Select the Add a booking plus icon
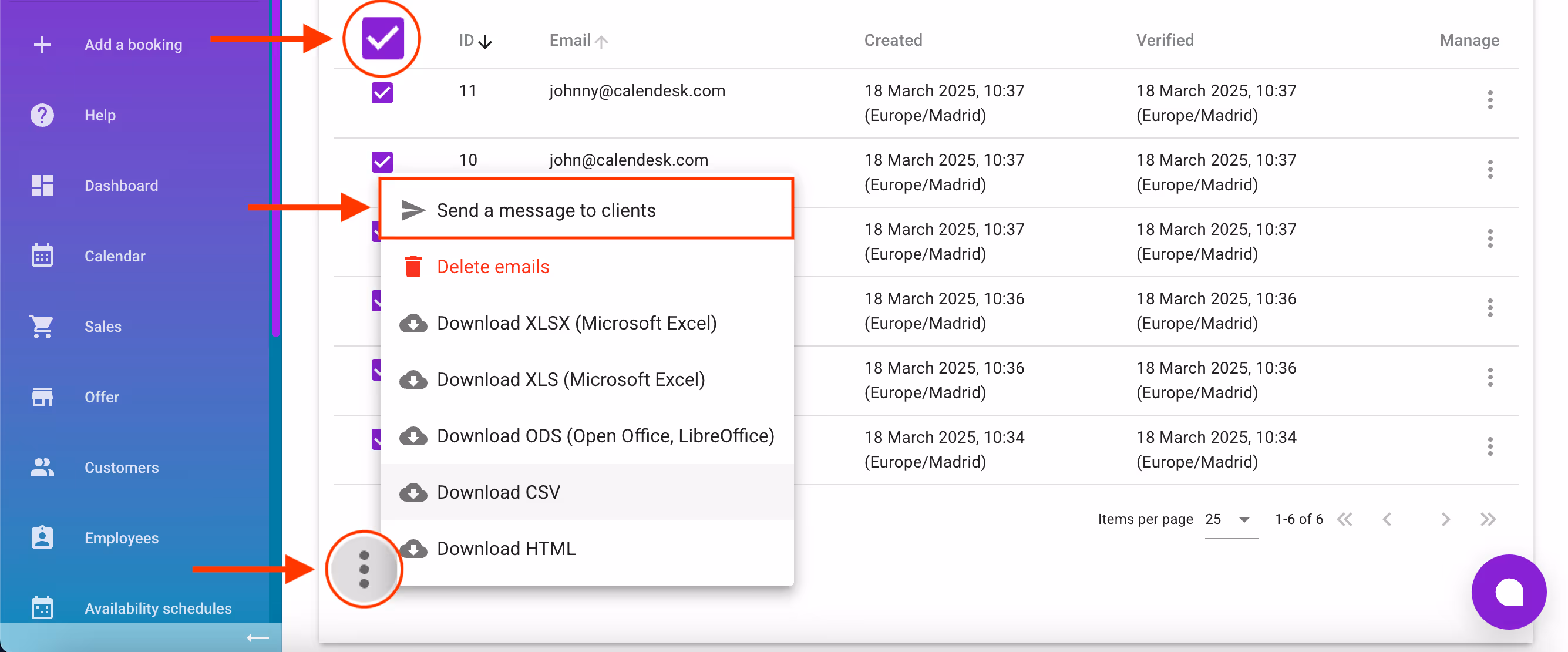The image size is (1568, 652). coord(42,44)
